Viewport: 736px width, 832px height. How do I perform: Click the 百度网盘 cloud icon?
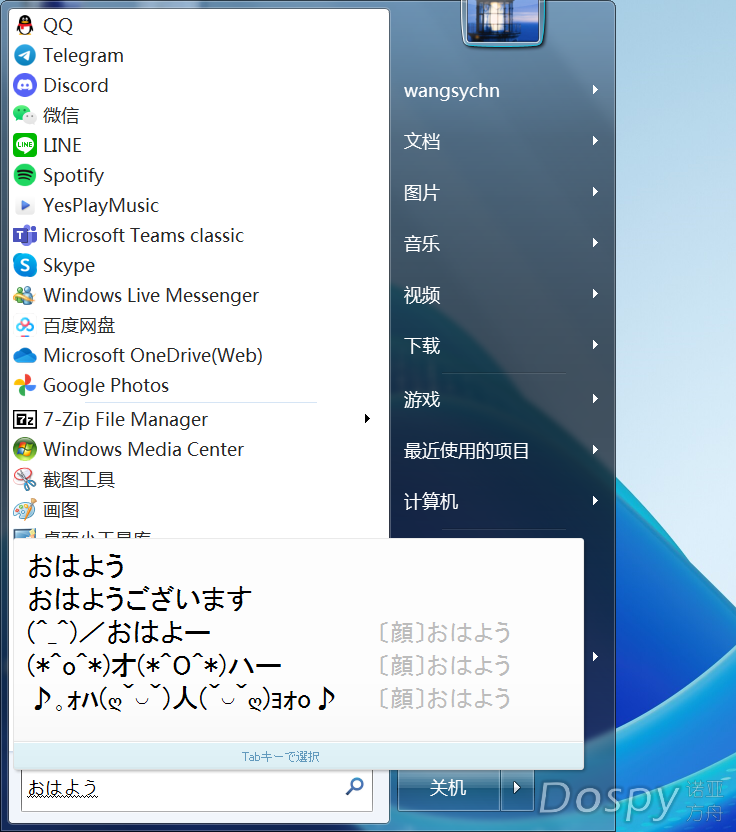25,325
